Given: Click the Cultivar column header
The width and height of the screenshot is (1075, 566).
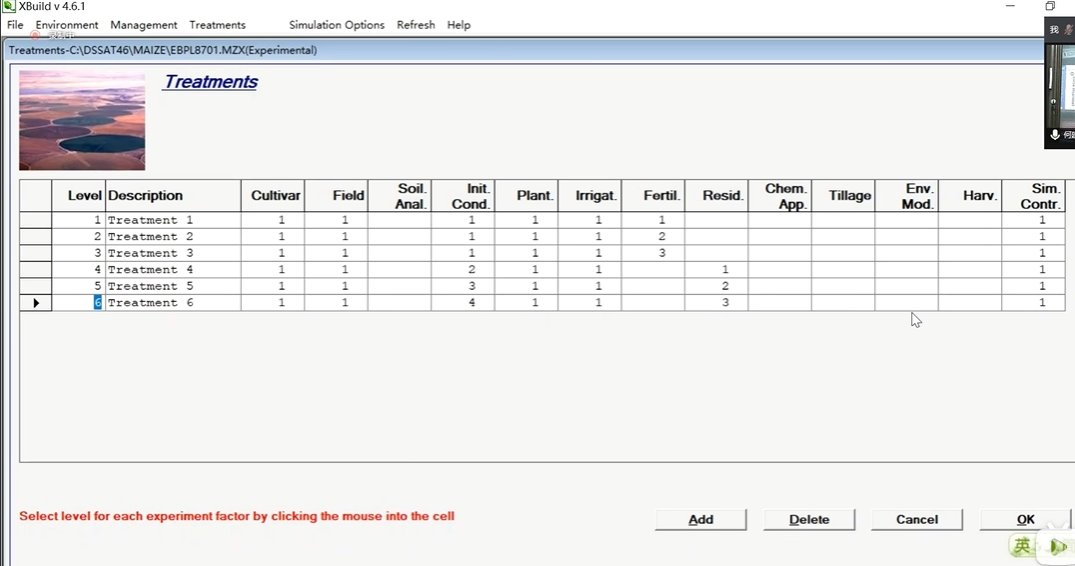Looking at the screenshot, I should (x=273, y=195).
